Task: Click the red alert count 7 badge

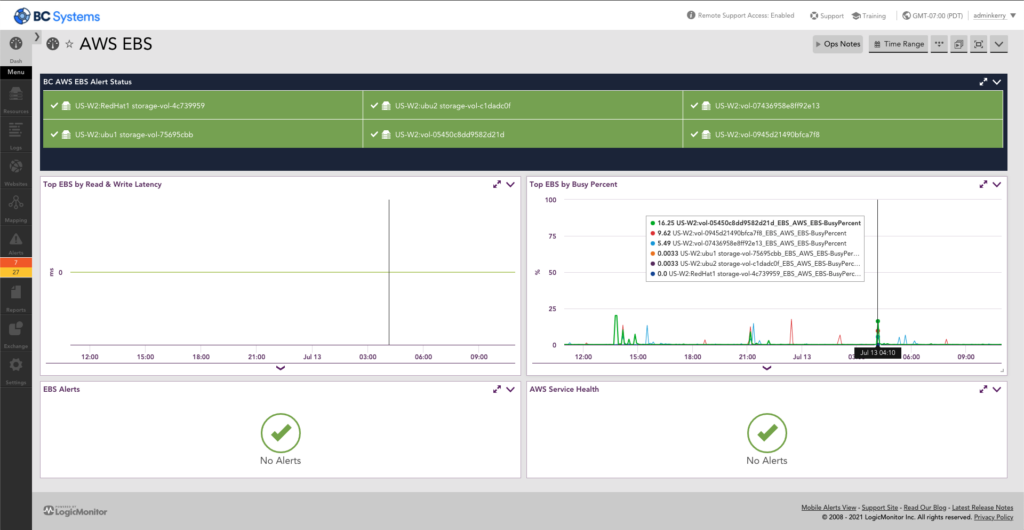Action: (16, 262)
